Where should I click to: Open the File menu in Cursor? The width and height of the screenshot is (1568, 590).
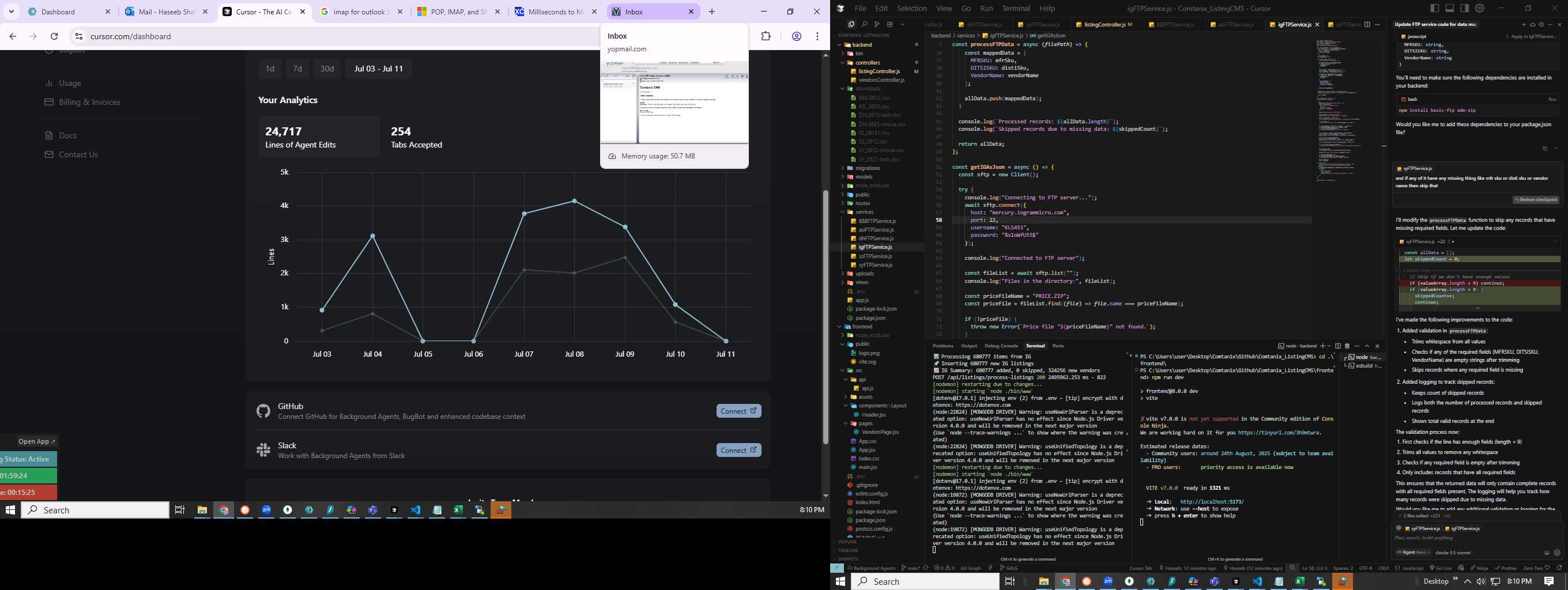tap(860, 9)
